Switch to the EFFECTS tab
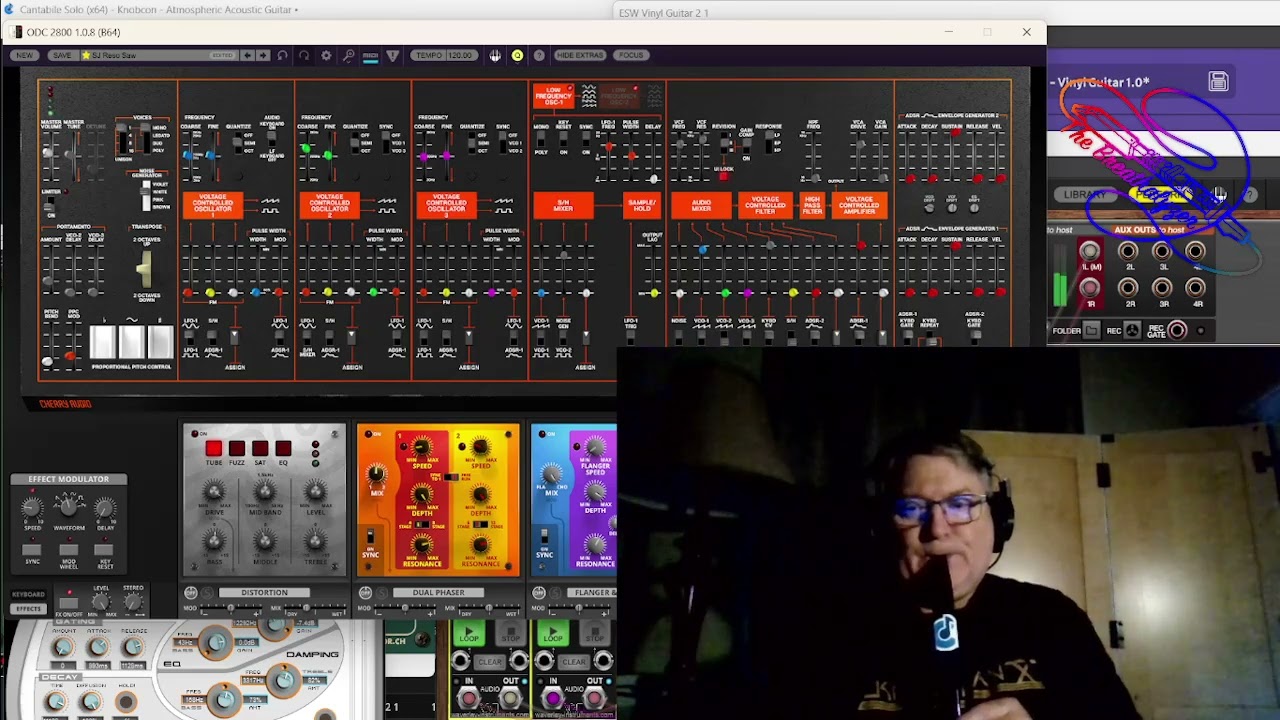Viewport: 1280px width, 720px height. coord(28,609)
